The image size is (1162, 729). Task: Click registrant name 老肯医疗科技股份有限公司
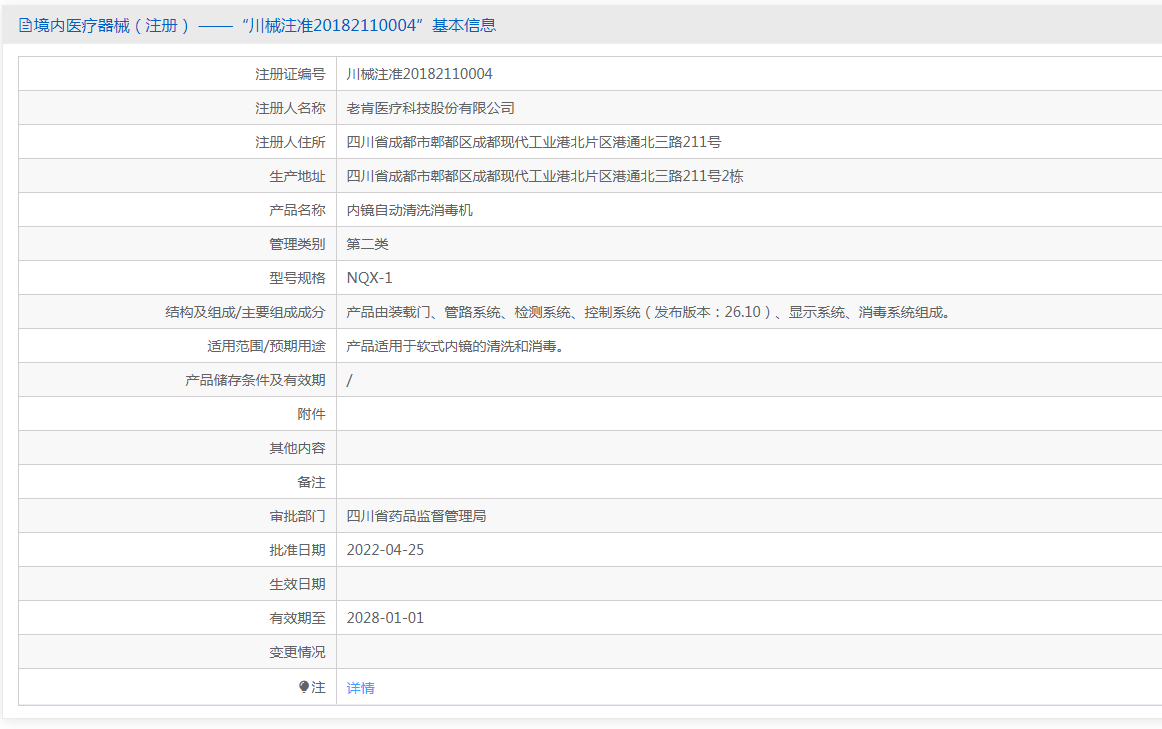[430, 108]
